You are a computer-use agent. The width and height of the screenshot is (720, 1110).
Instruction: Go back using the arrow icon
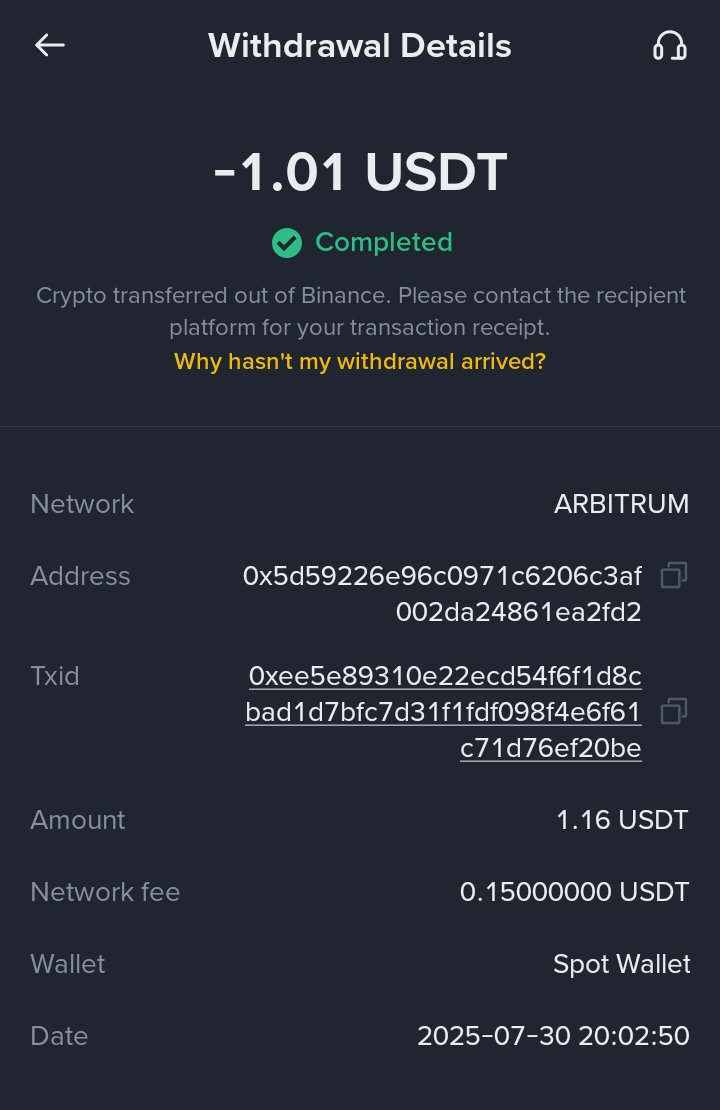[50, 45]
